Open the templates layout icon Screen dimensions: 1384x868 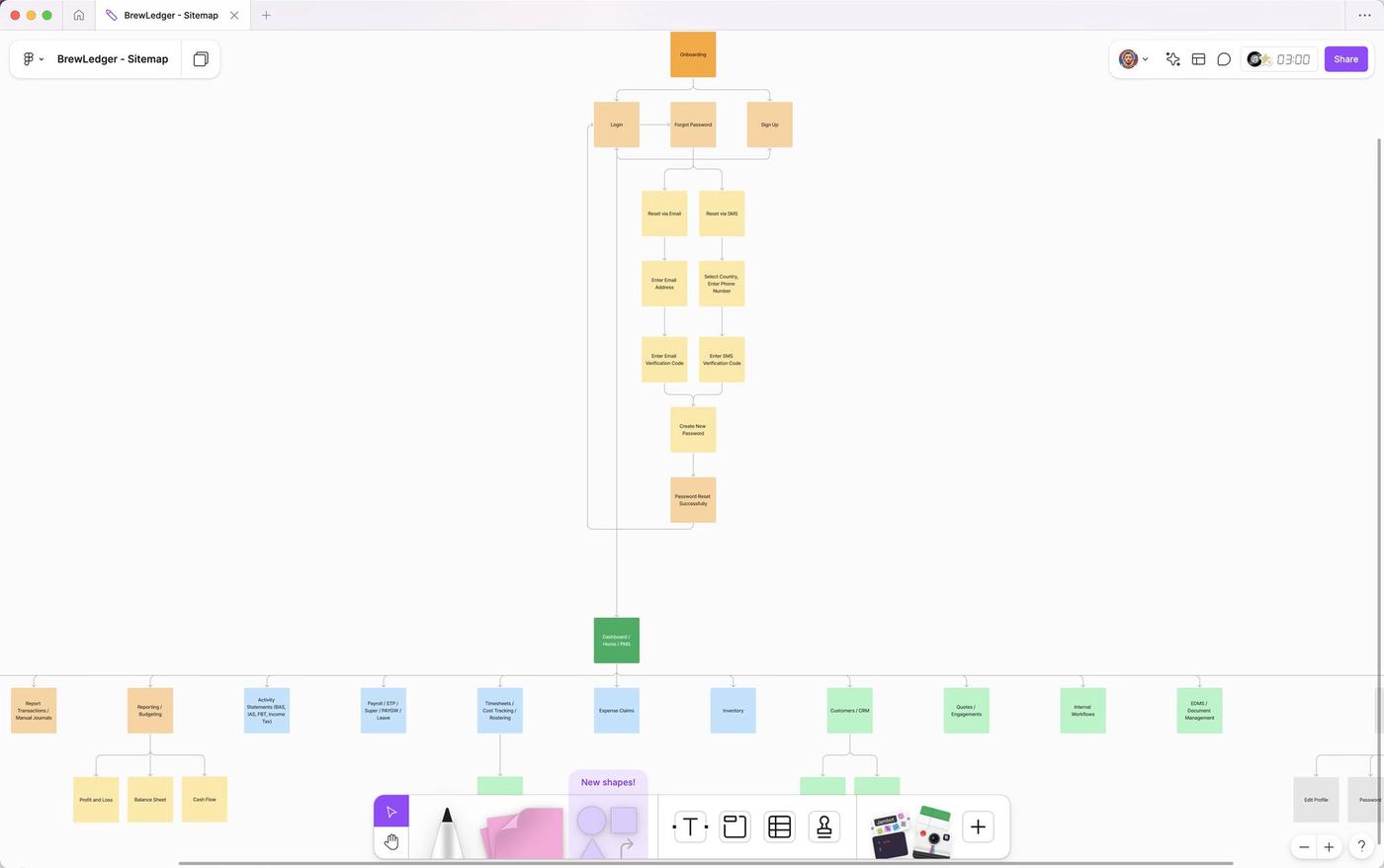pyautogui.click(x=1198, y=59)
